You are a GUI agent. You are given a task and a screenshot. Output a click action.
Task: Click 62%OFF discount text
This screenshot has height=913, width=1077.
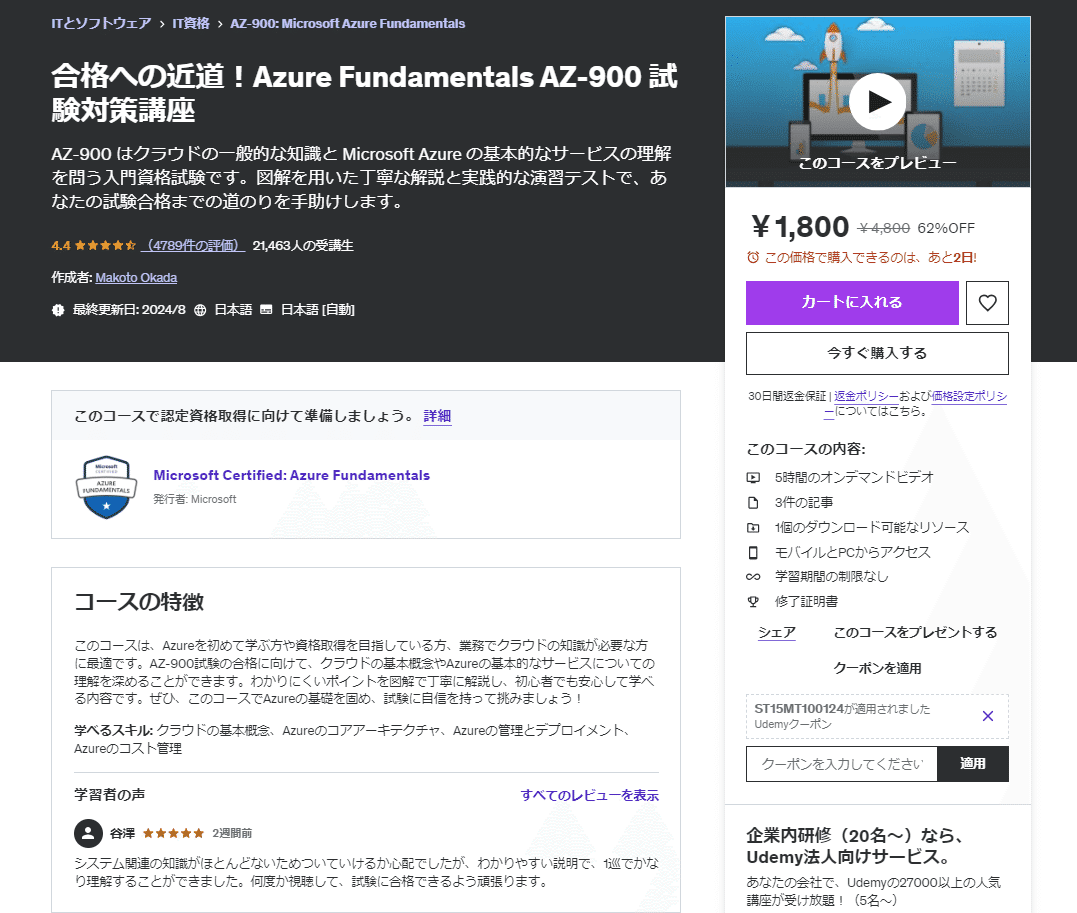point(946,228)
